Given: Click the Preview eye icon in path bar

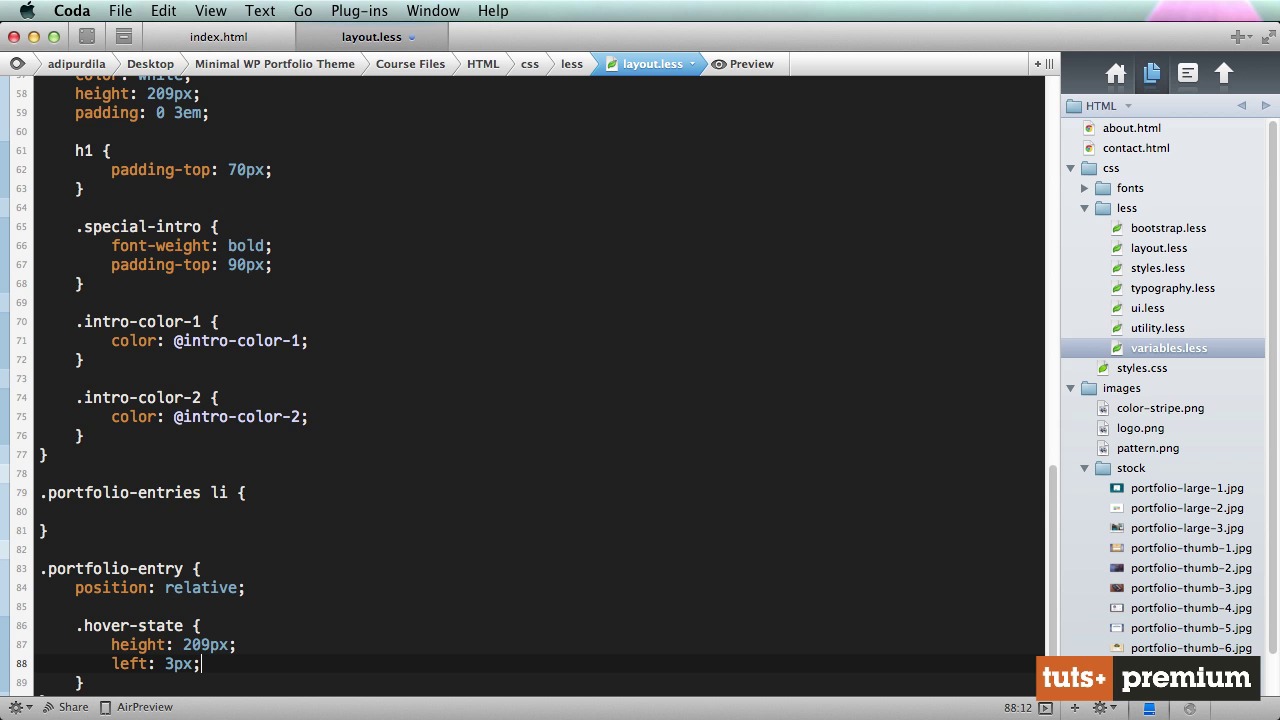Looking at the screenshot, I should coord(718,64).
